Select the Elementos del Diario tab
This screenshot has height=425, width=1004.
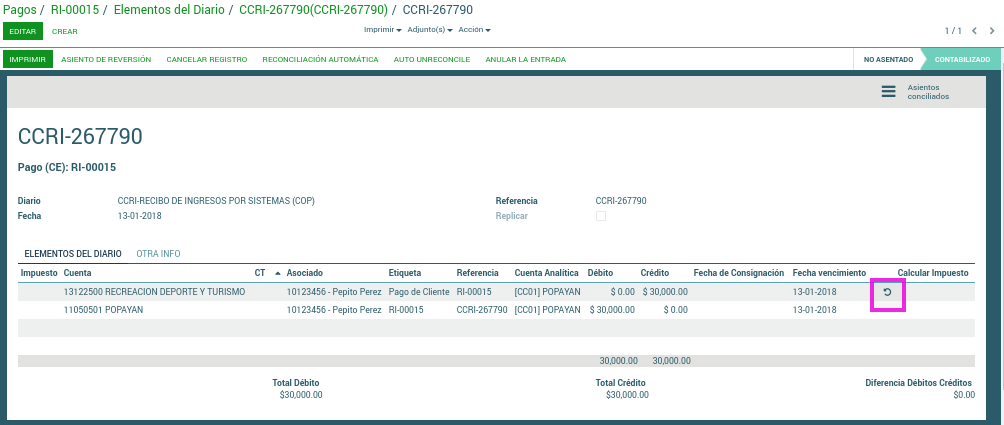pyautogui.click(x=73, y=254)
